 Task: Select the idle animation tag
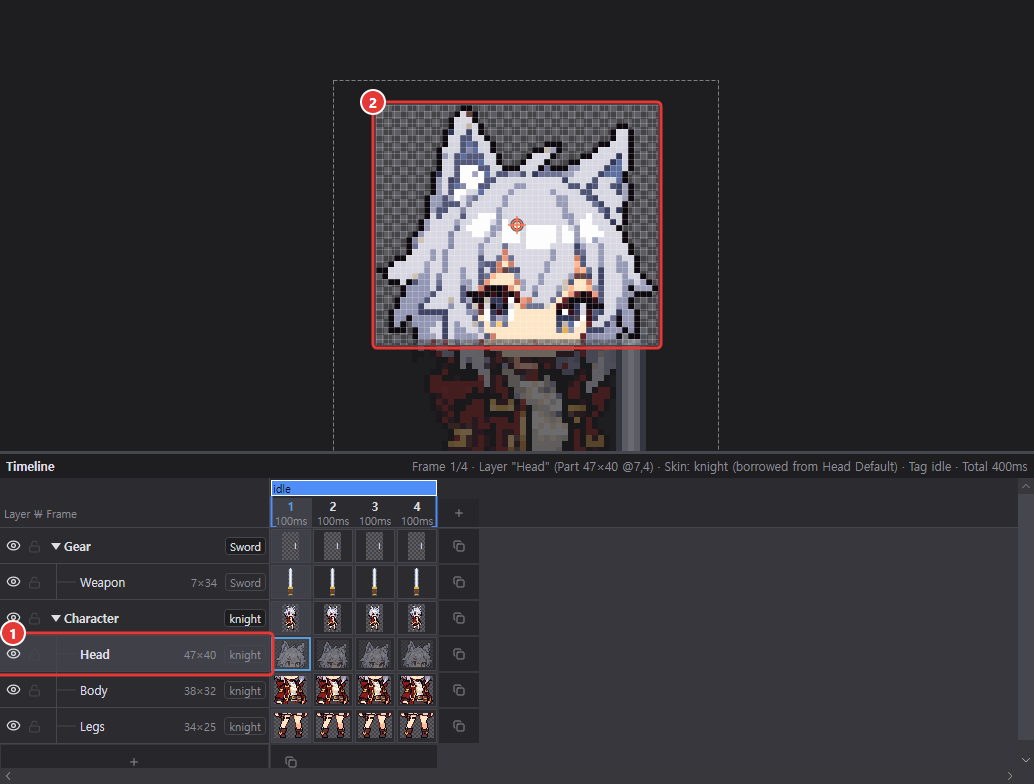pyautogui.click(x=353, y=488)
